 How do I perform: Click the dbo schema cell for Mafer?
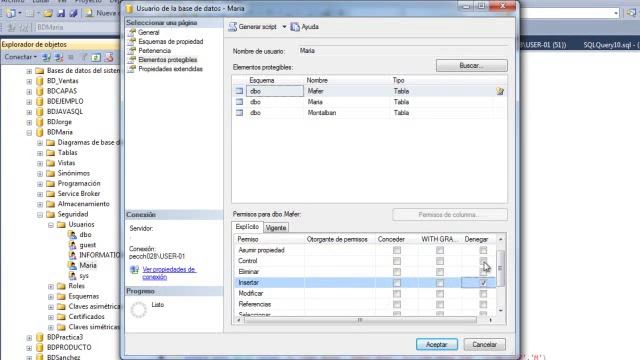tap(275, 91)
